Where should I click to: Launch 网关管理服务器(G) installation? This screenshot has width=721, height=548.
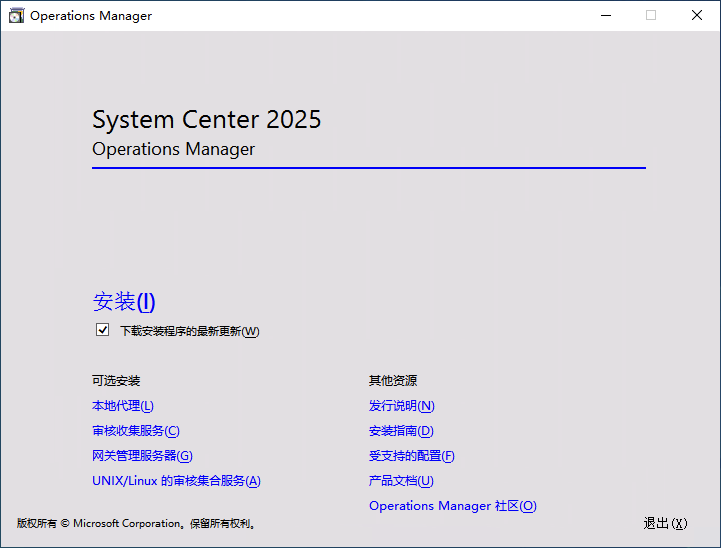pyautogui.click(x=142, y=456)
